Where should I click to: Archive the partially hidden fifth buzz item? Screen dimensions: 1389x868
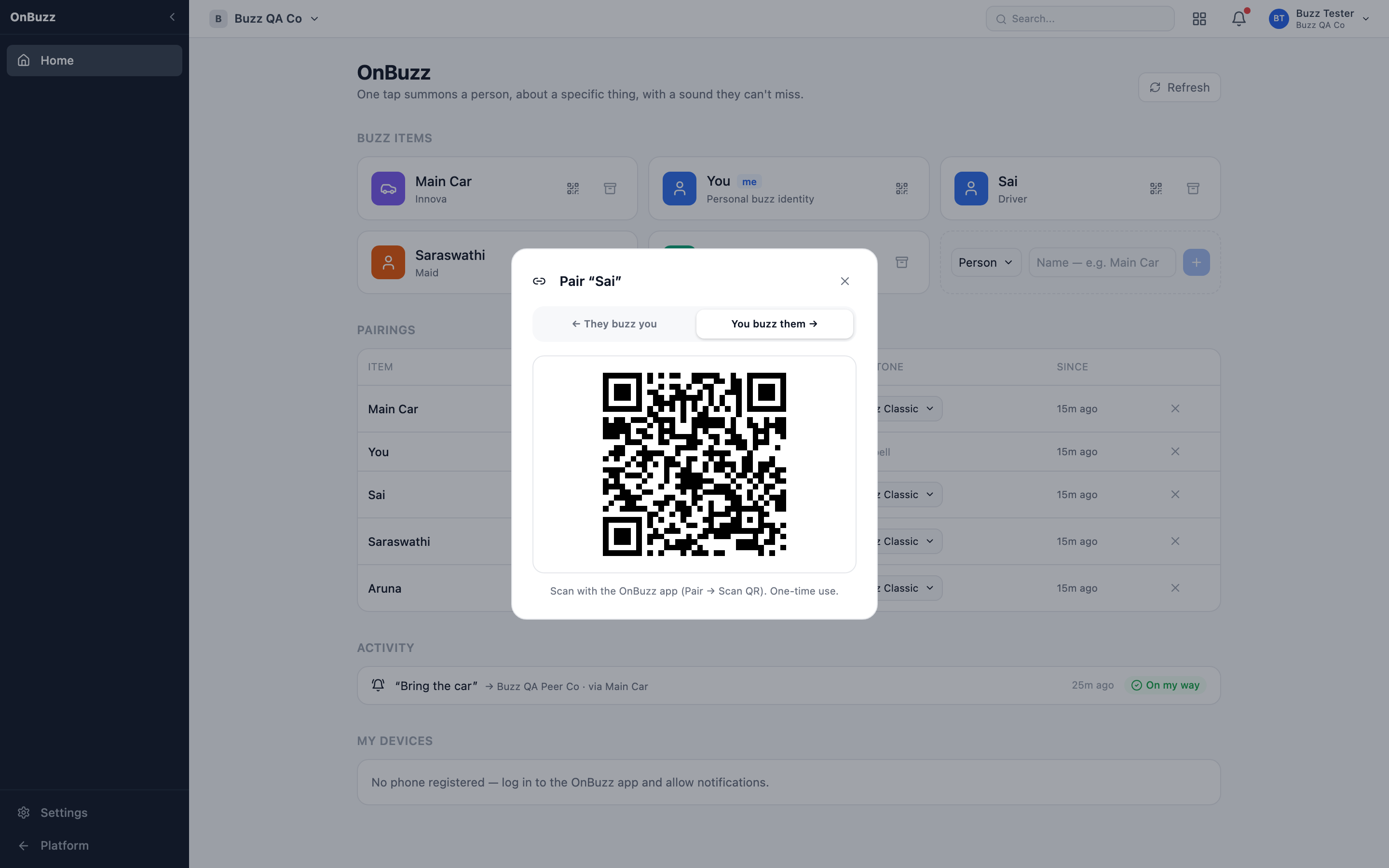pyautogui.click(x=901, y=262)
